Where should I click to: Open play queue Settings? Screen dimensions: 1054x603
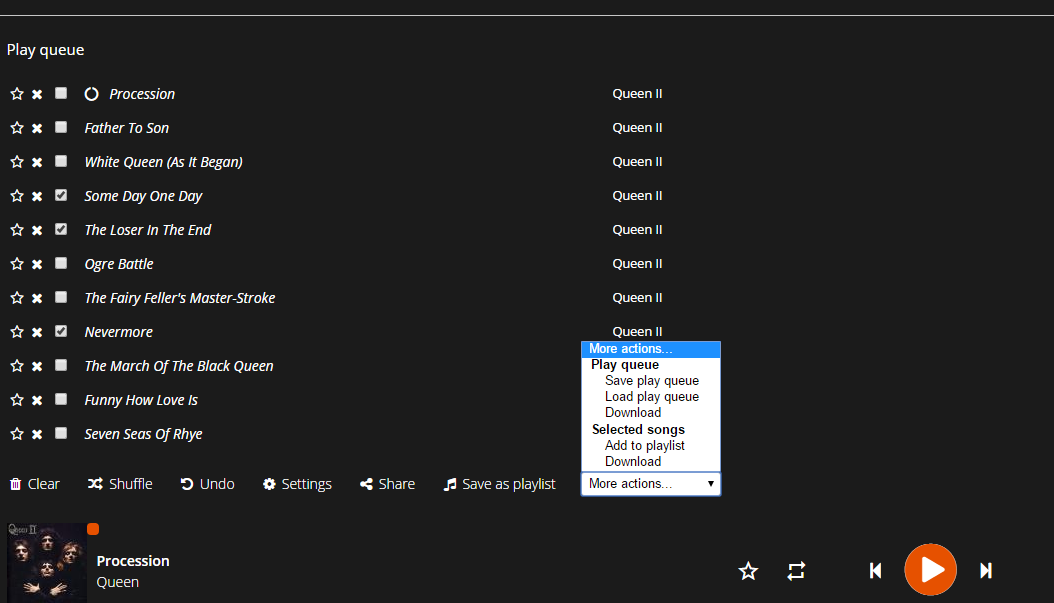pyautogui.click(x=297, y=484)
